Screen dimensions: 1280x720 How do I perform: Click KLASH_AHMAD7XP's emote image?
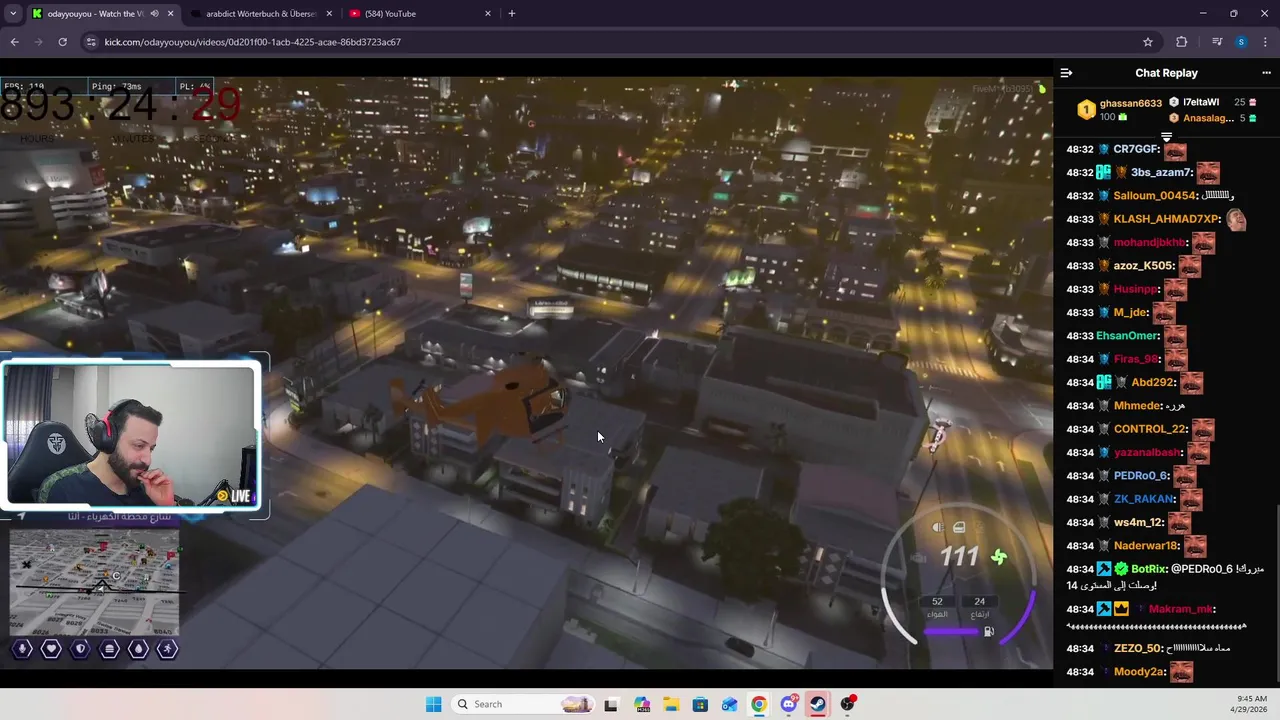click(x=1236, y=219)
